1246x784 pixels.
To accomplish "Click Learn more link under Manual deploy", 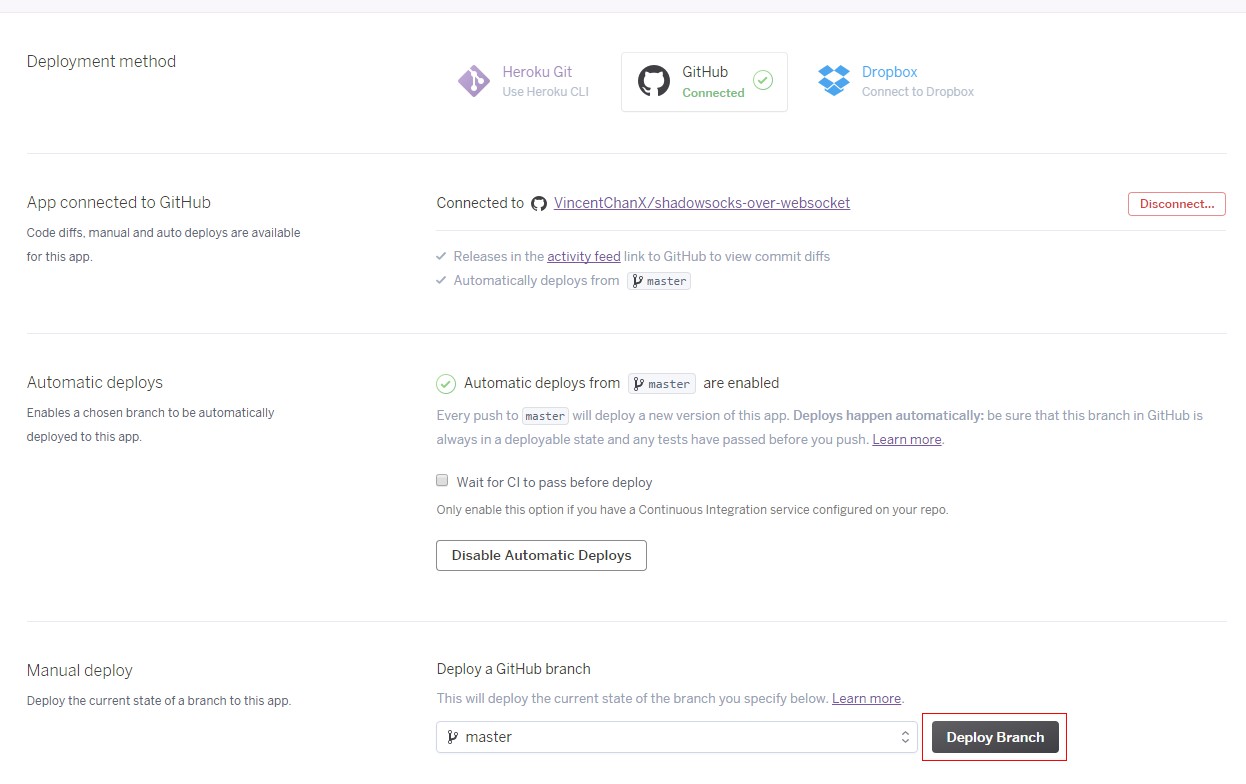I will pyautogui.click(x=866, y=698).
